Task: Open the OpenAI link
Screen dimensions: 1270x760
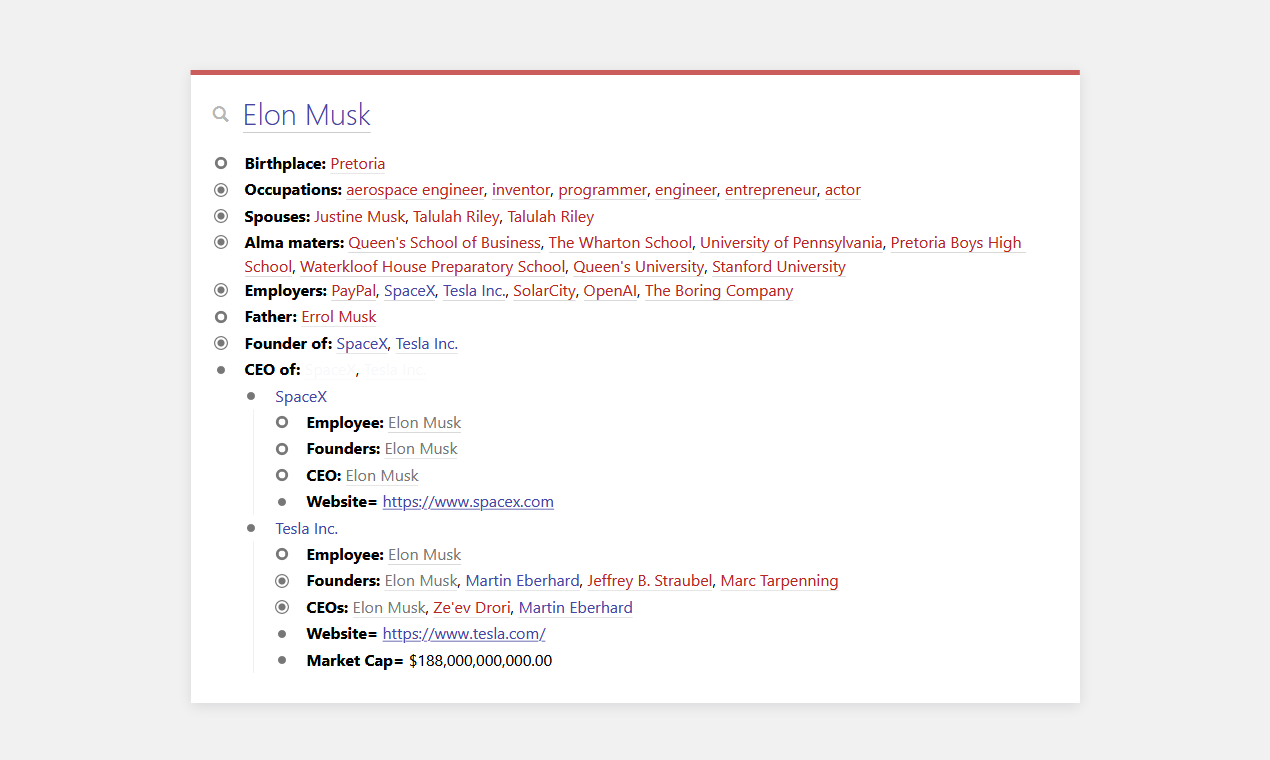Action: 610,291
